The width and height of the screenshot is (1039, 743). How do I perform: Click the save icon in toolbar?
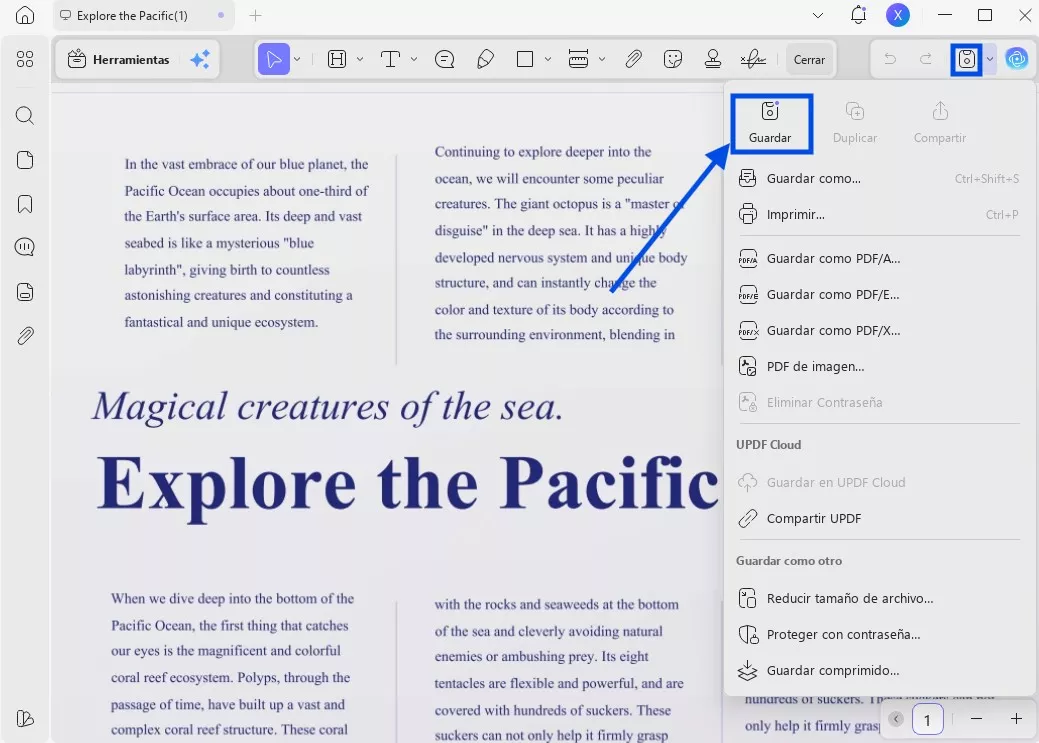pos(967,60)
